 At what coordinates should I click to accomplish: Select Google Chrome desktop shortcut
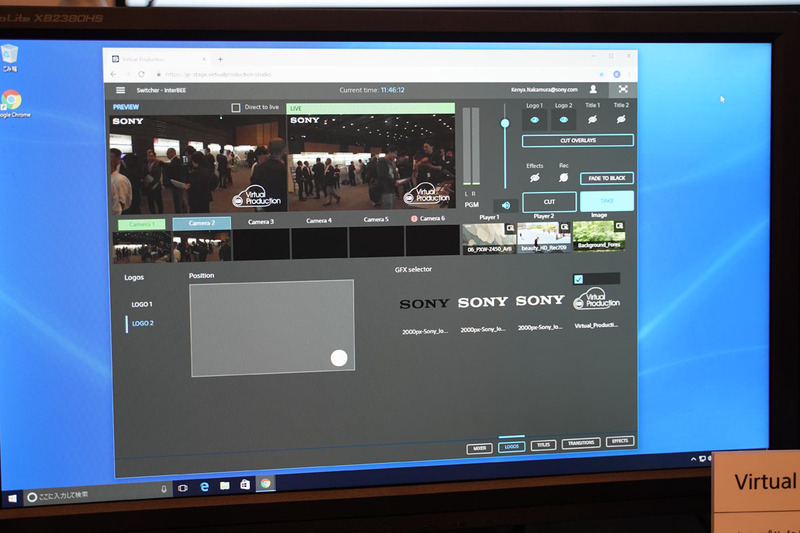13,104
